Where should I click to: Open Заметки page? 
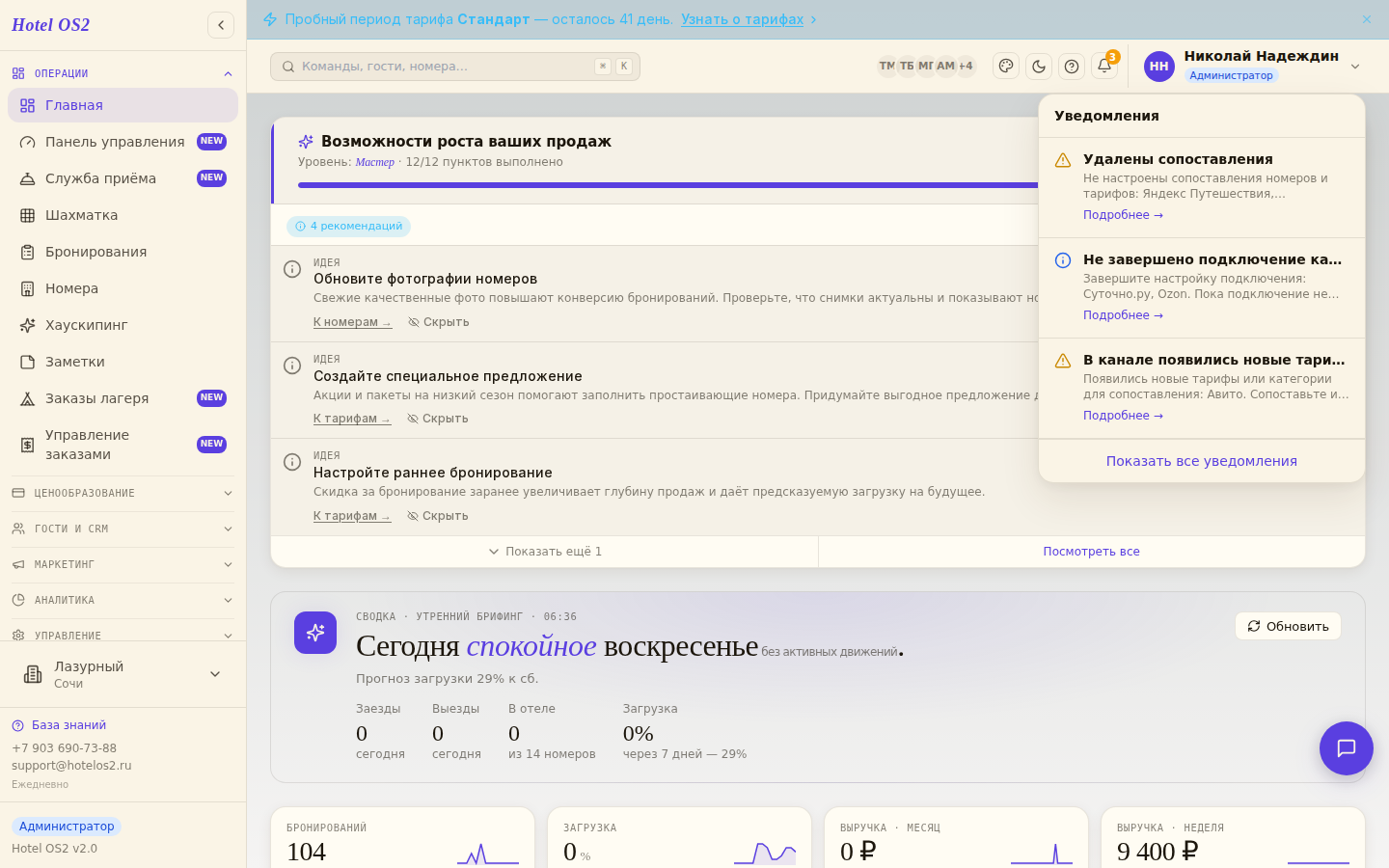click(x=123, y=362)
